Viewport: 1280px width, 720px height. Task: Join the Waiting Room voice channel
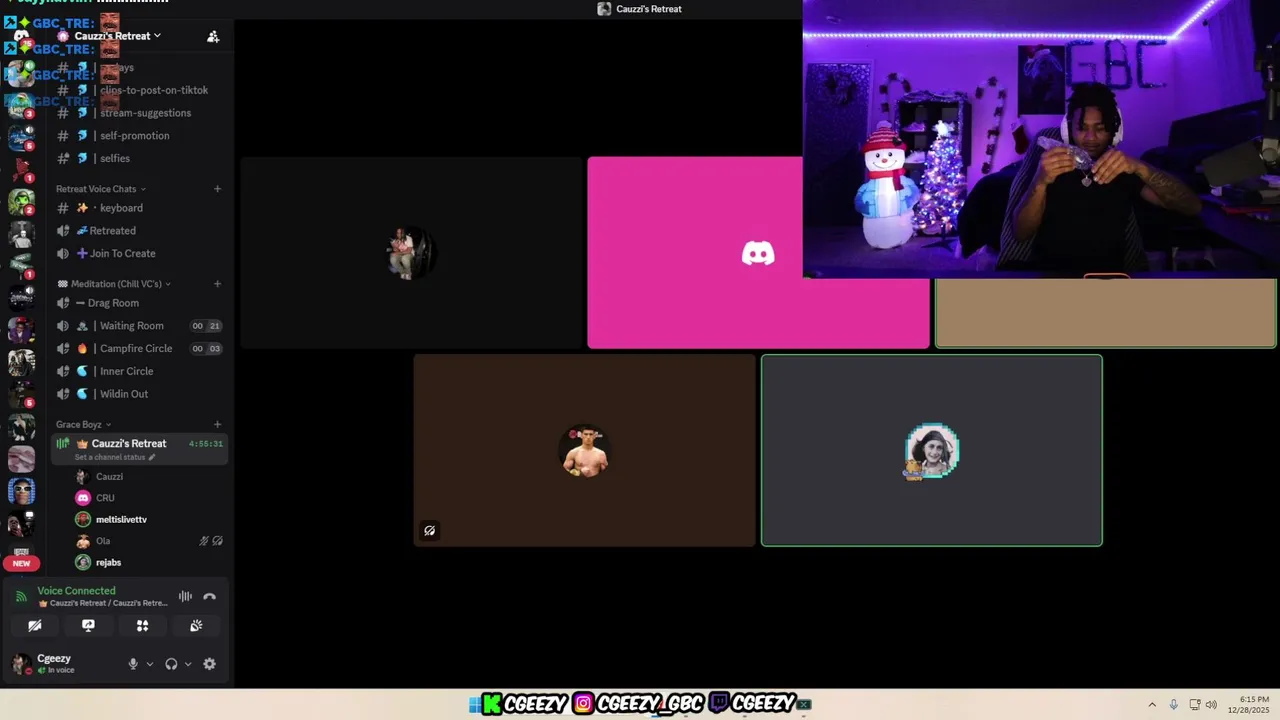tap(132, 326)
